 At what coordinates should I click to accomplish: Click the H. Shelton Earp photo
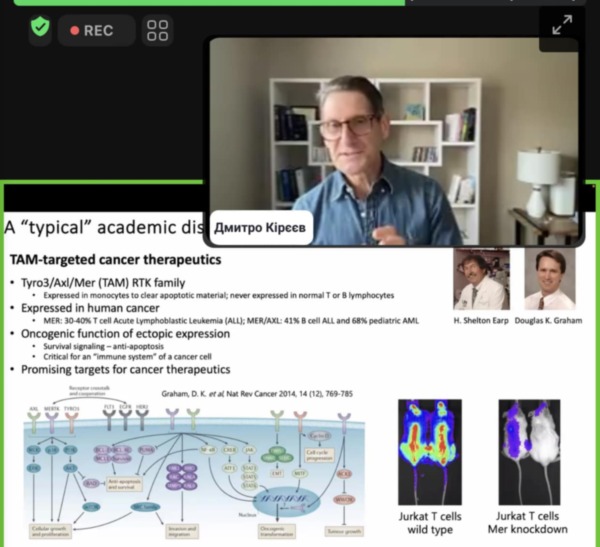click(x=482, y=280)
